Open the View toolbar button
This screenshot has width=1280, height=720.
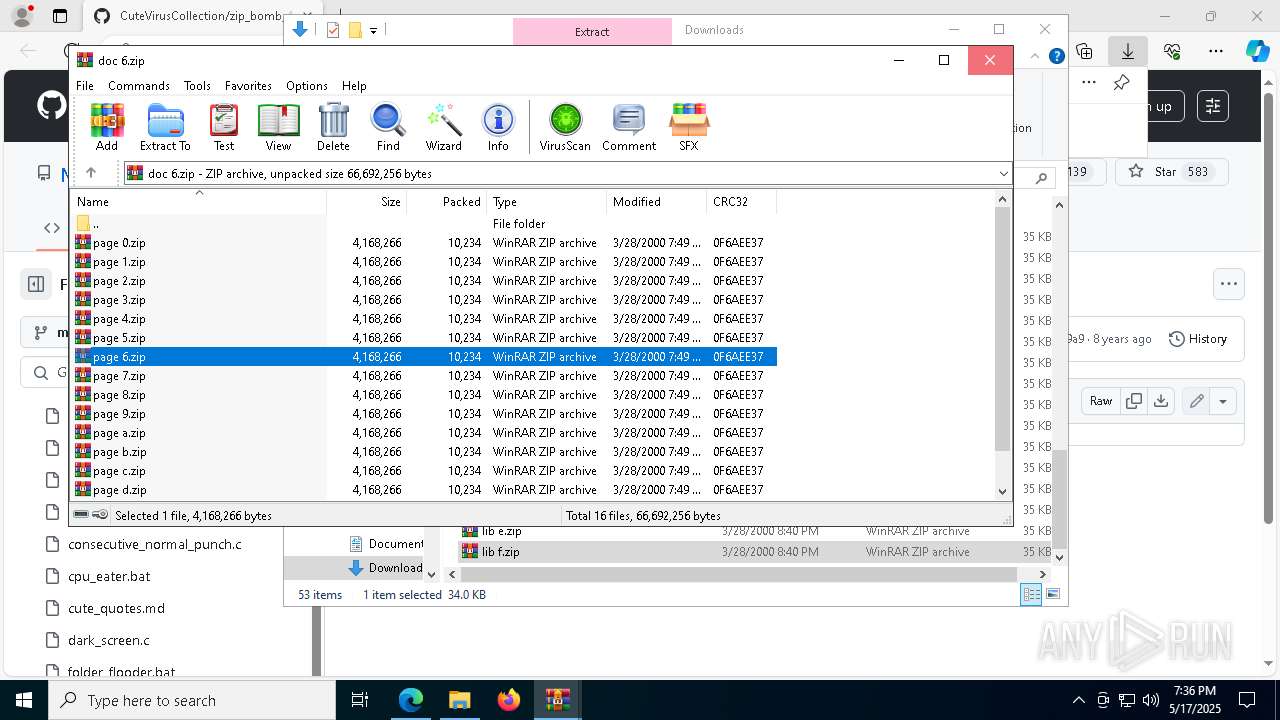coord(278,127)
